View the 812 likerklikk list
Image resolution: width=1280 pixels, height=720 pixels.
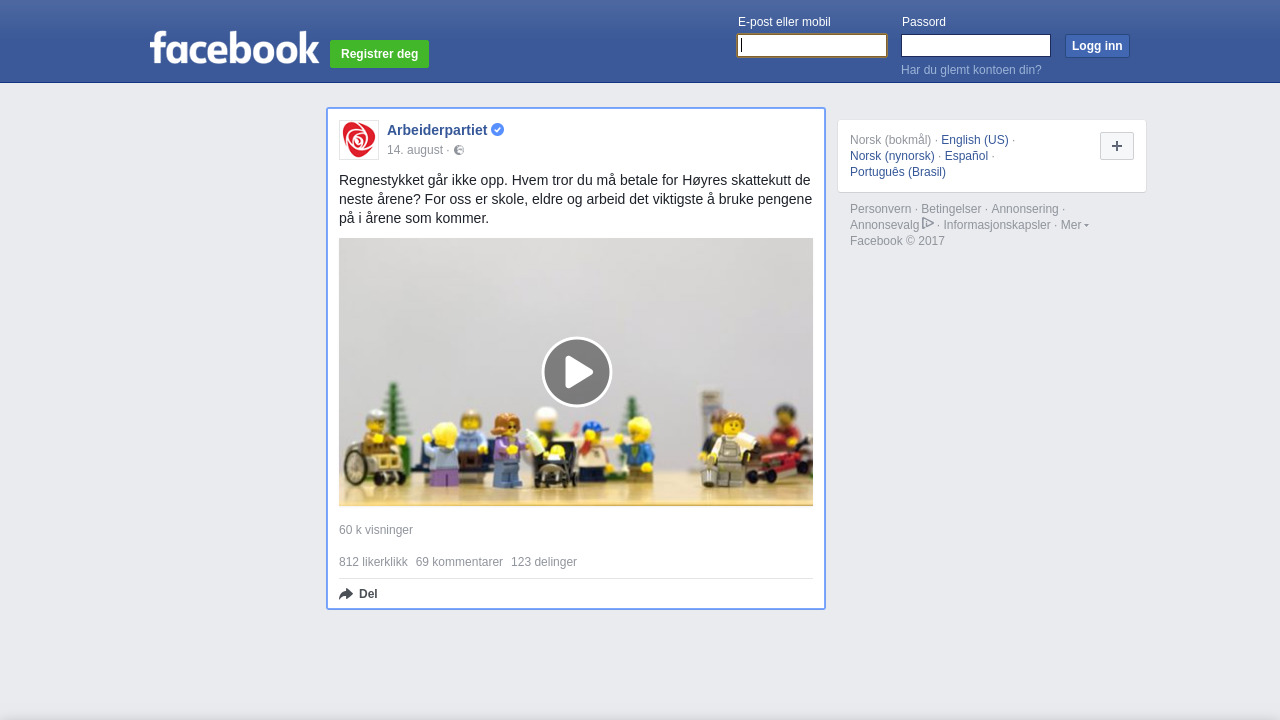click(x=373, y=562)
